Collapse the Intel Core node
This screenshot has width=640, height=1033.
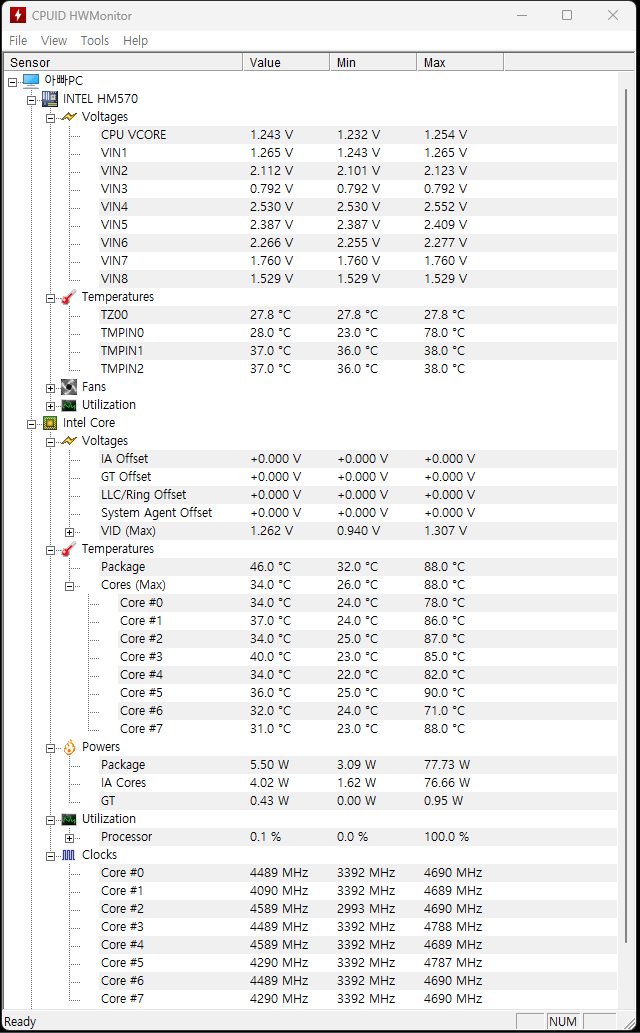point(32,424)
